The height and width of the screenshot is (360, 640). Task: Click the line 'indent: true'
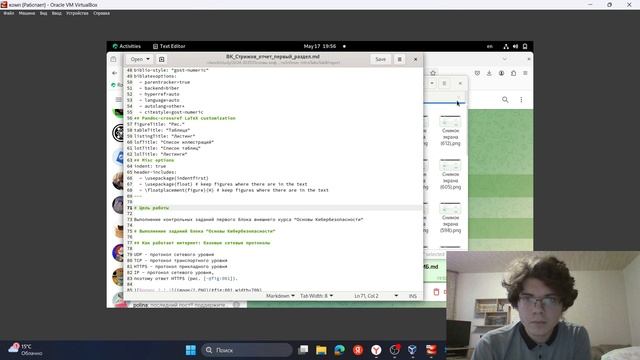pos(150,166)
